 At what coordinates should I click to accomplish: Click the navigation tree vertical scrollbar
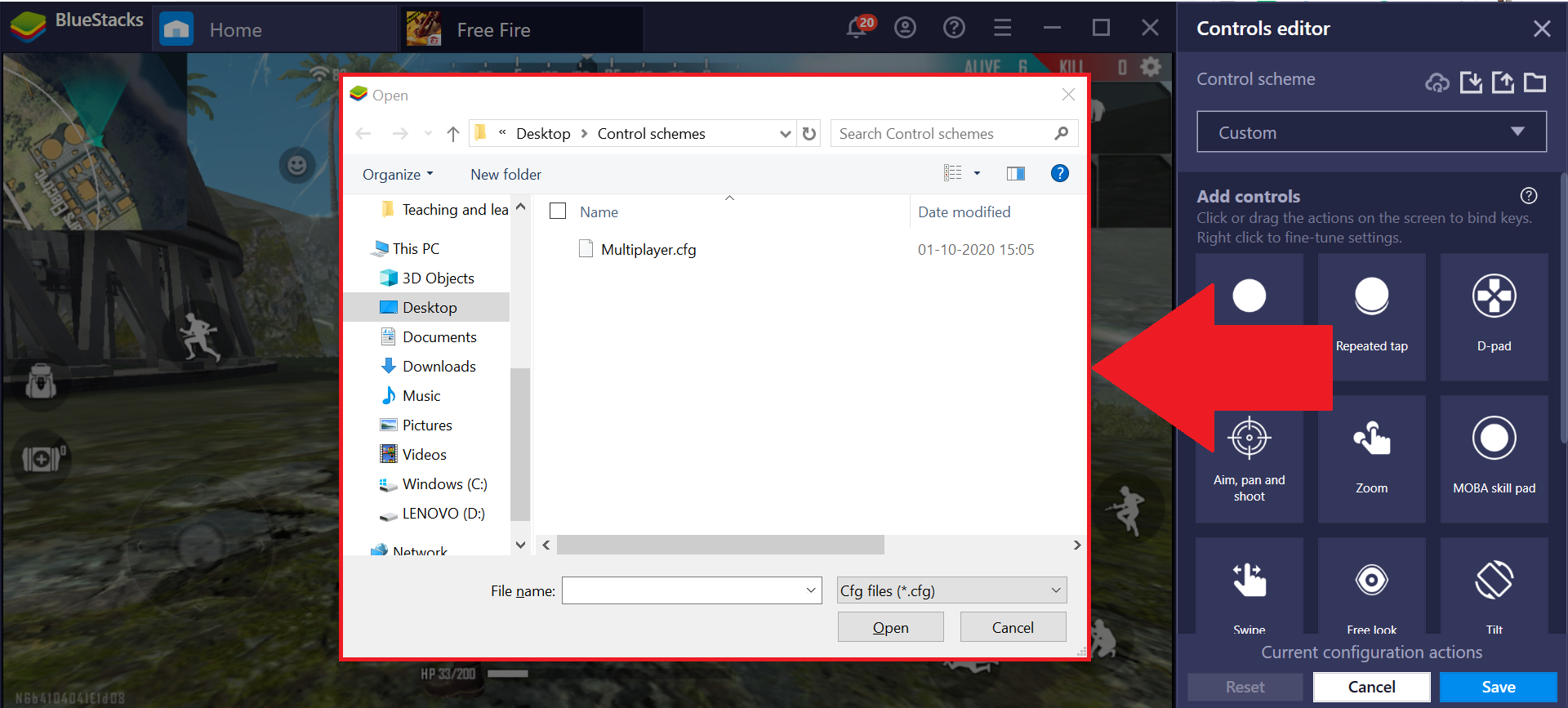click(x=520, y=444)
